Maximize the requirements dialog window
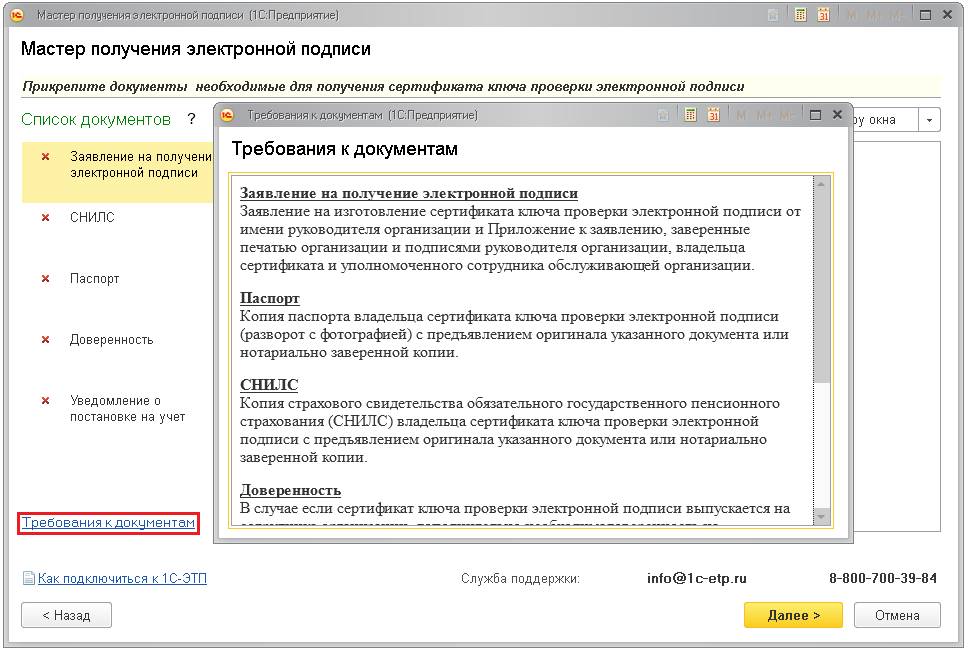This screenshot has width=968, height=651. (815, 115)
